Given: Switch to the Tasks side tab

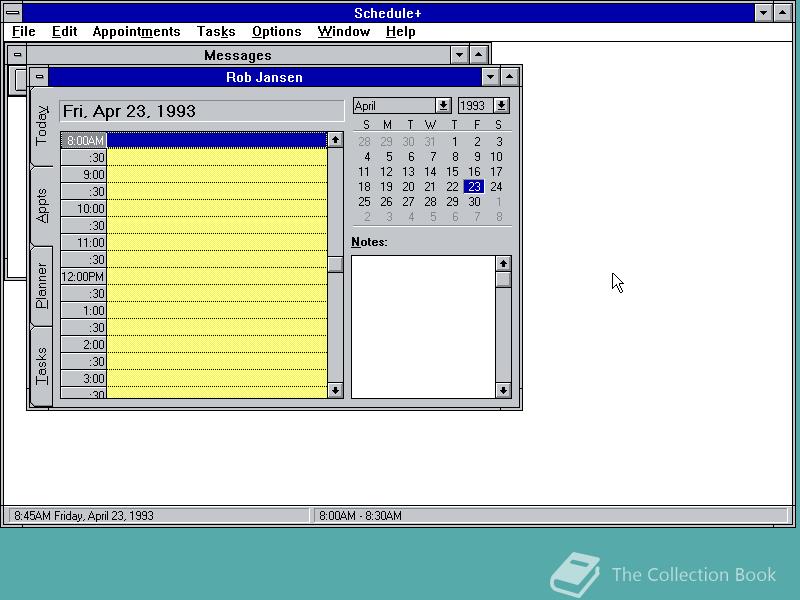Looking at the screenshot, I should (42, 366).
